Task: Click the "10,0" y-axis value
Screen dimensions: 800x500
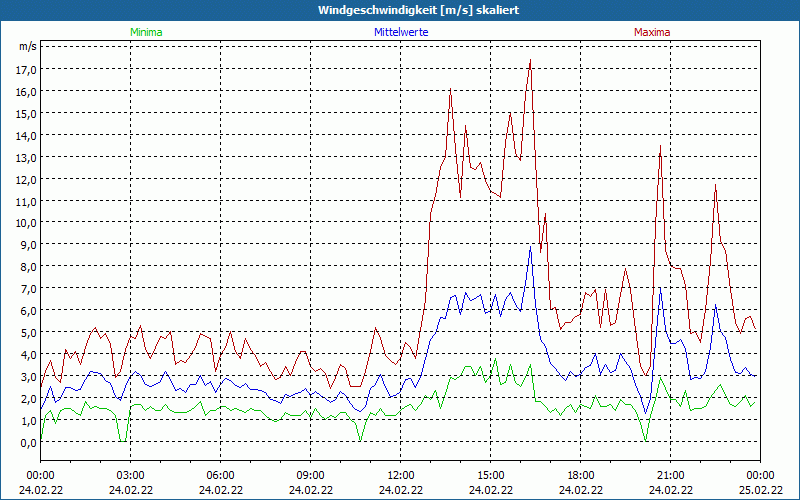Action: click(x=26, y=222)
